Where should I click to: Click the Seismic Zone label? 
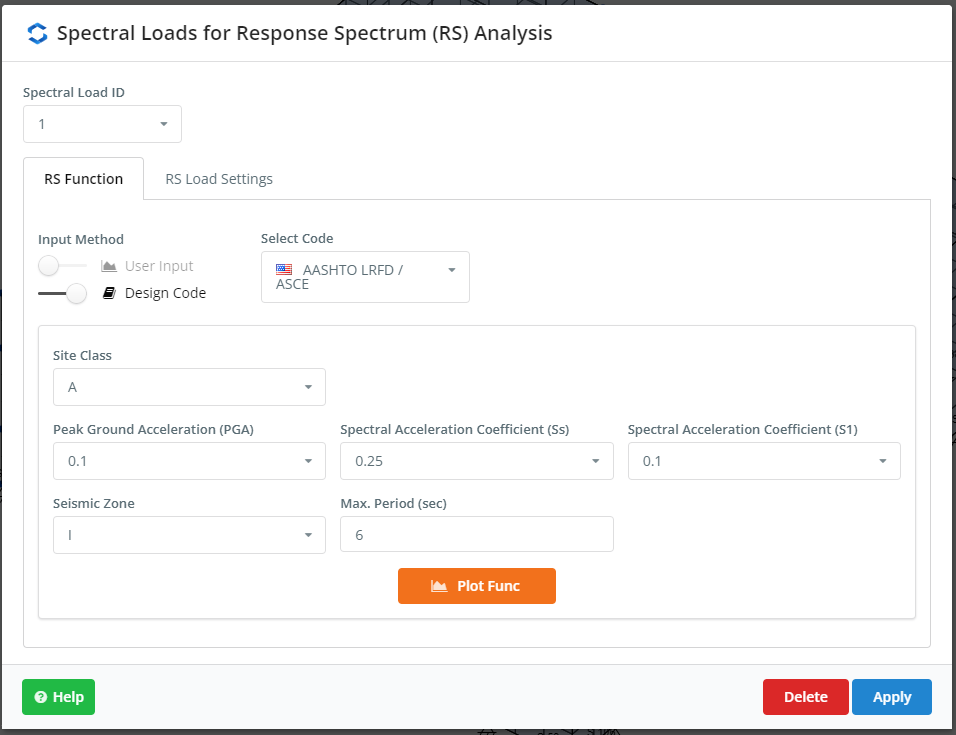(94, 503)
